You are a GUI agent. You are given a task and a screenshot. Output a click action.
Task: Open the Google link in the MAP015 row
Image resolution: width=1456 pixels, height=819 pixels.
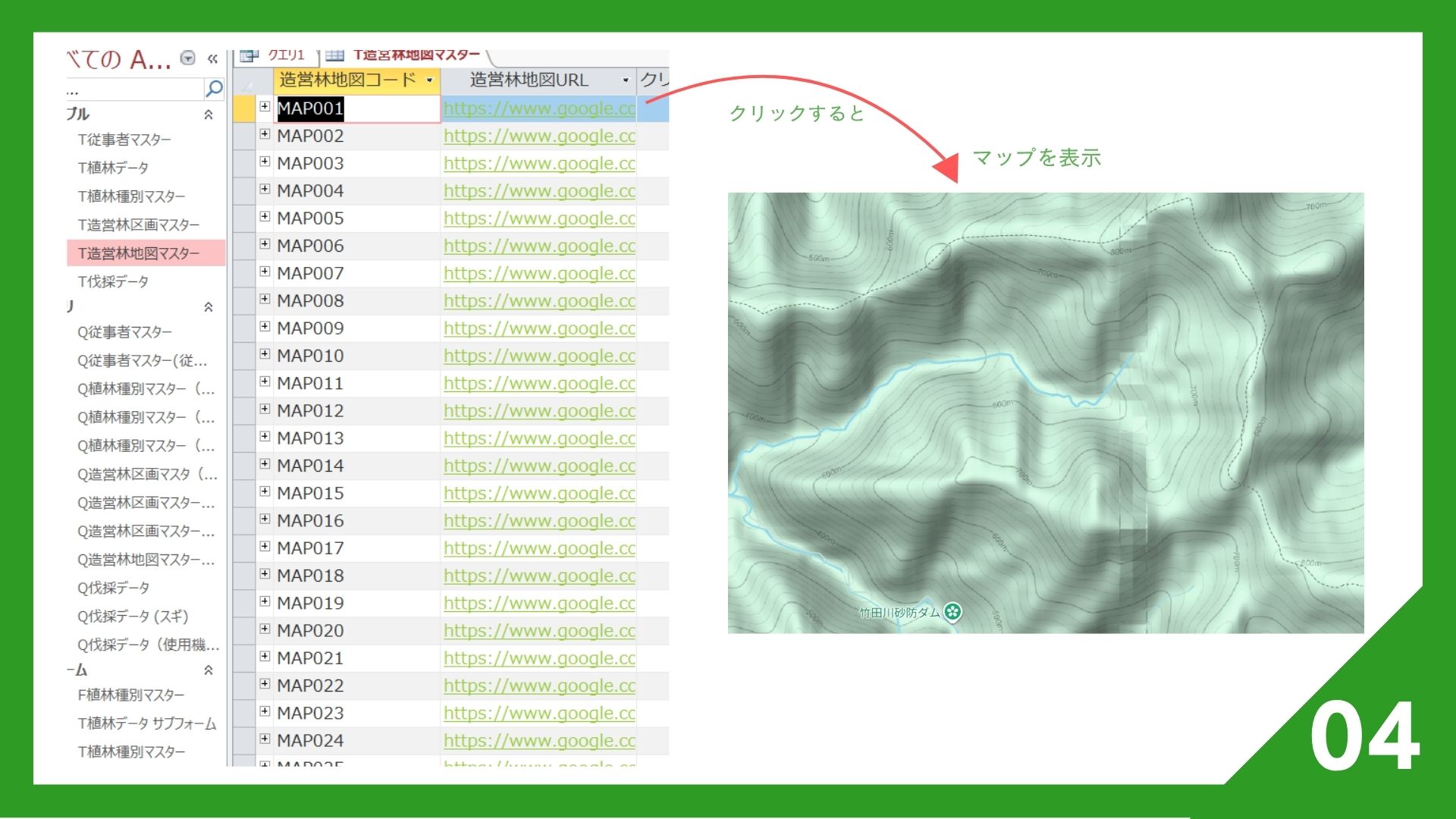pyautogui.click(x=539, y=493)
